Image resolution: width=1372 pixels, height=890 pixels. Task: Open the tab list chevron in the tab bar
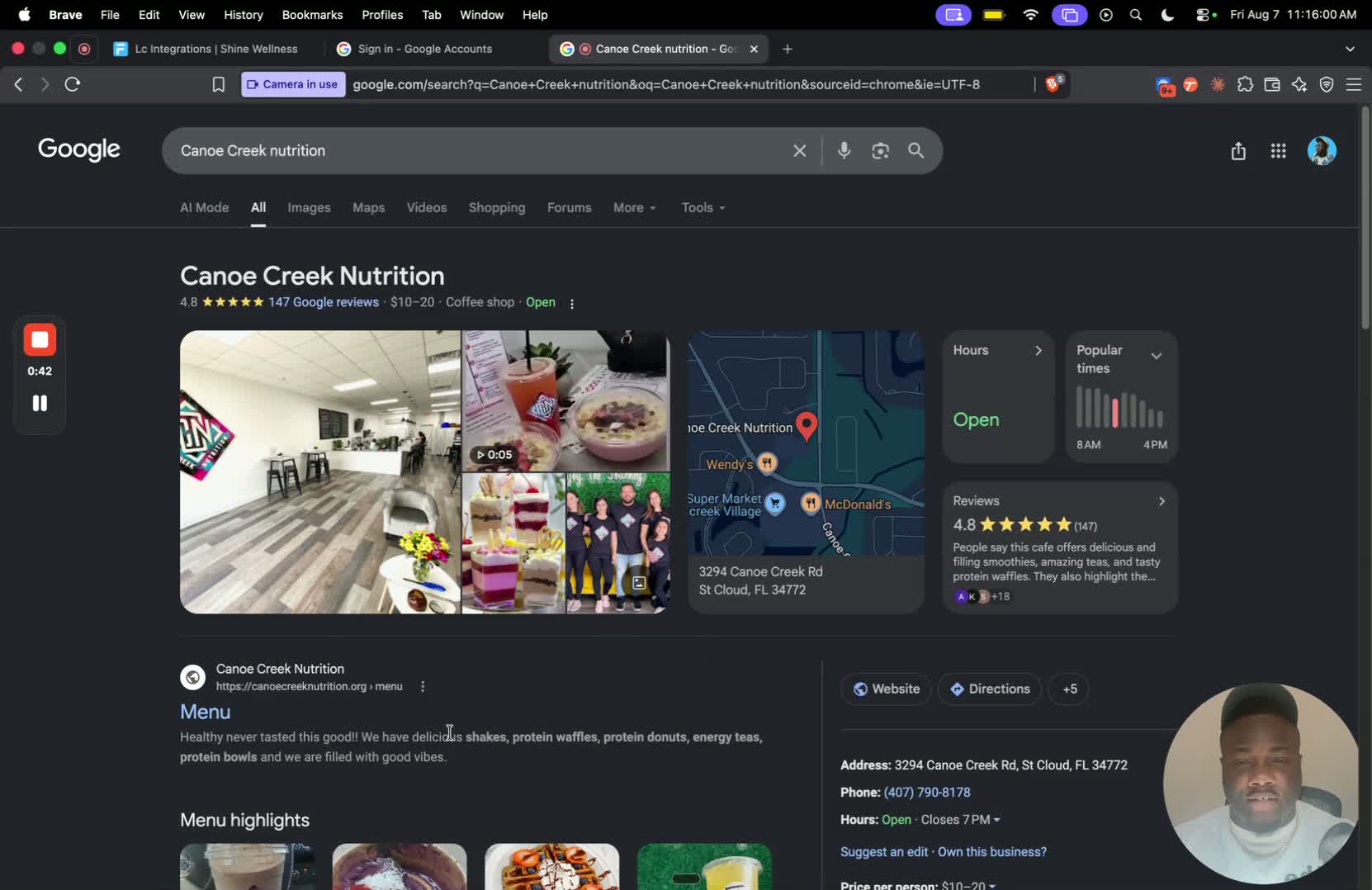pos(1350,49)
